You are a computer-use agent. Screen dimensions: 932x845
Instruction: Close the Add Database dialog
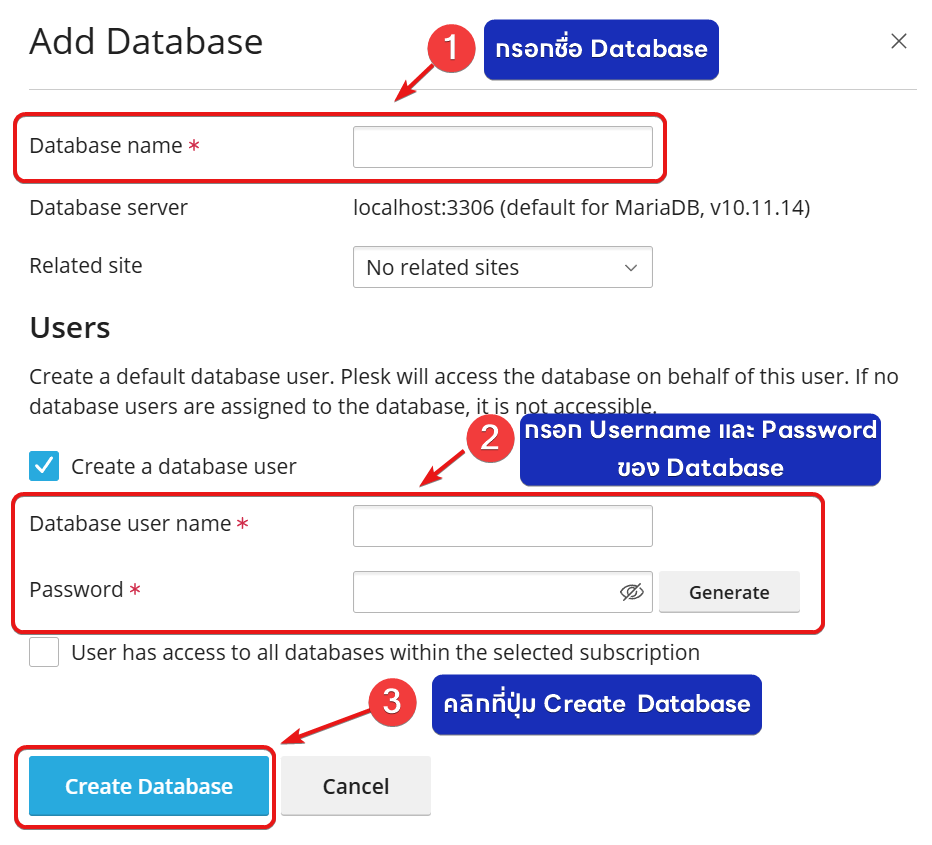[x=899, y=41]
